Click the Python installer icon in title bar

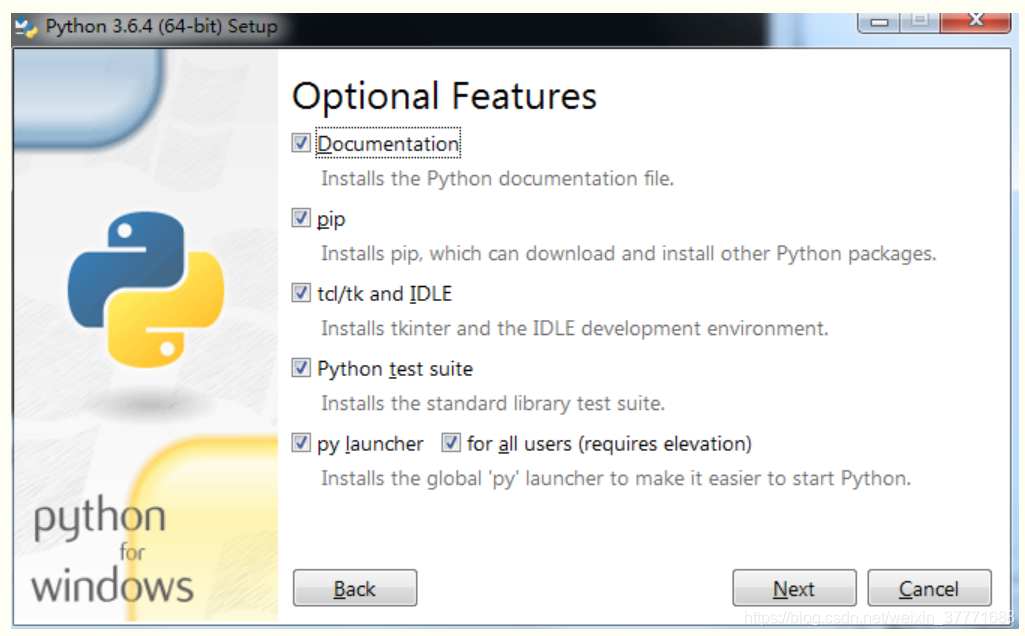tap(26, 27)
